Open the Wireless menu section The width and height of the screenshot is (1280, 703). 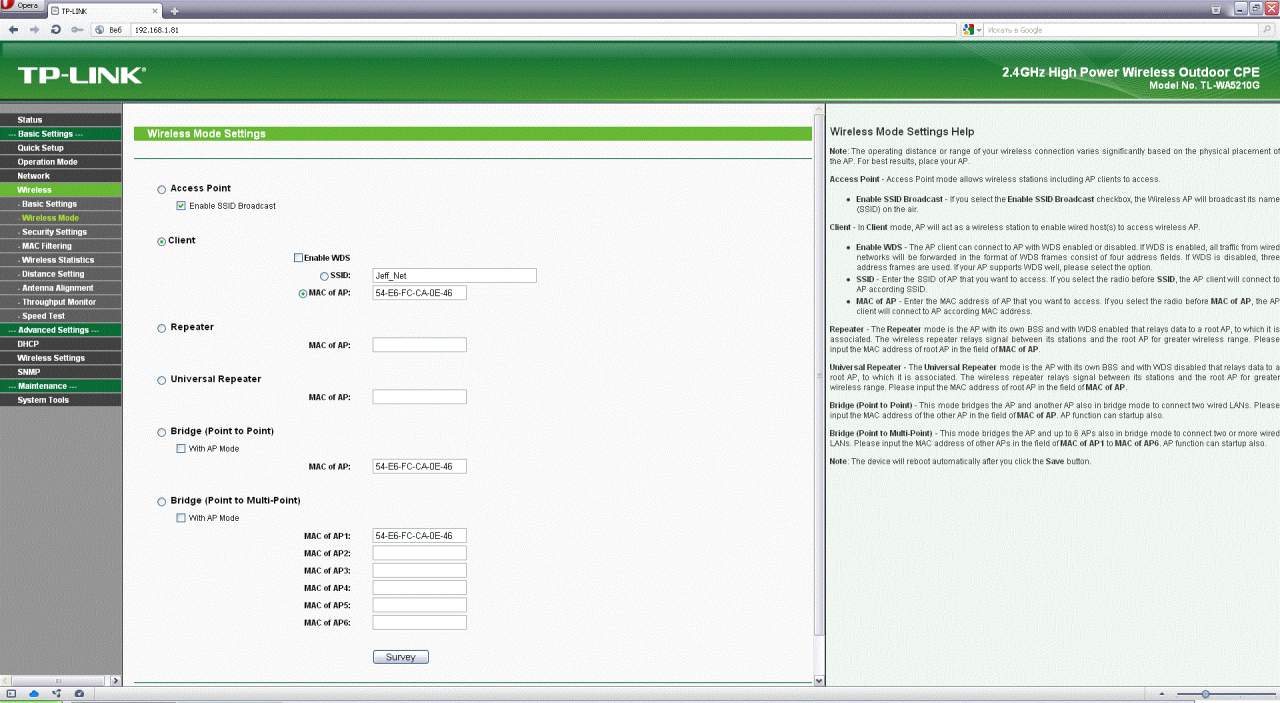point(61,190)
